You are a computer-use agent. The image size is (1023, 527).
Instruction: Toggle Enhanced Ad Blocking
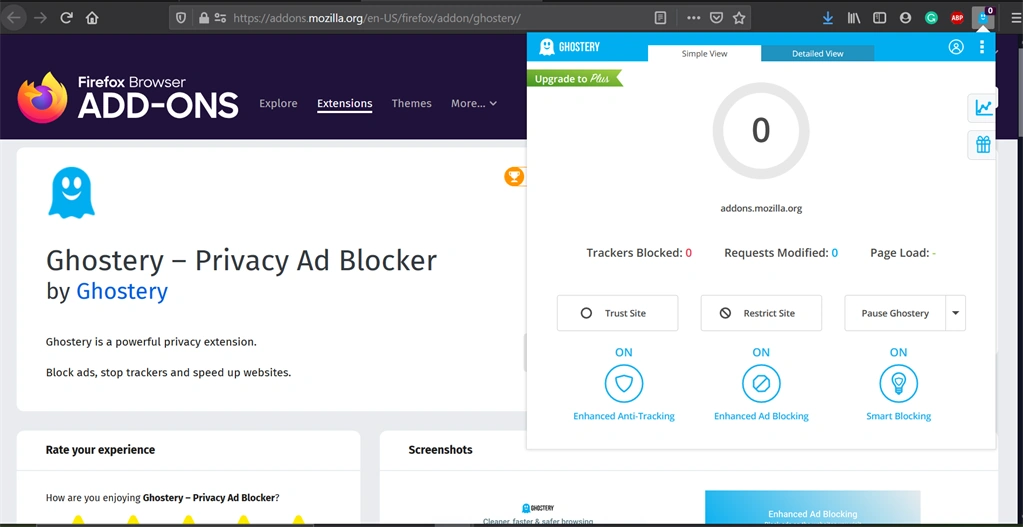(x=761, y=384)
